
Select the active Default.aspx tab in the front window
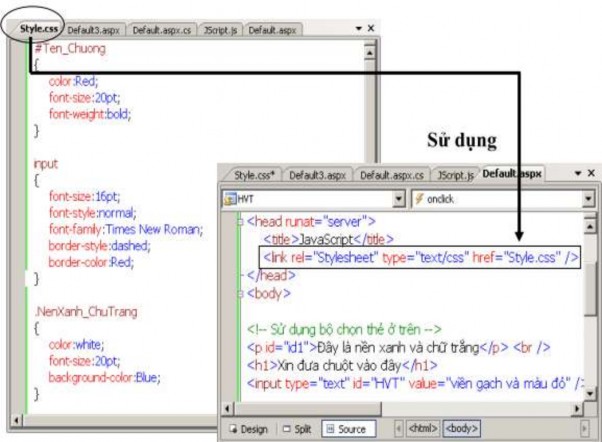coord(512,174)
